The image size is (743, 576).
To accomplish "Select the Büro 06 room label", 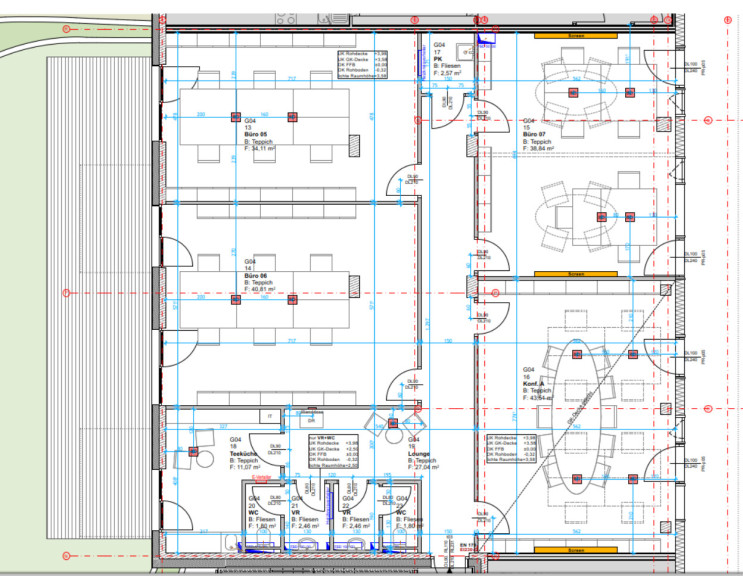I will (x=258, y=275).
